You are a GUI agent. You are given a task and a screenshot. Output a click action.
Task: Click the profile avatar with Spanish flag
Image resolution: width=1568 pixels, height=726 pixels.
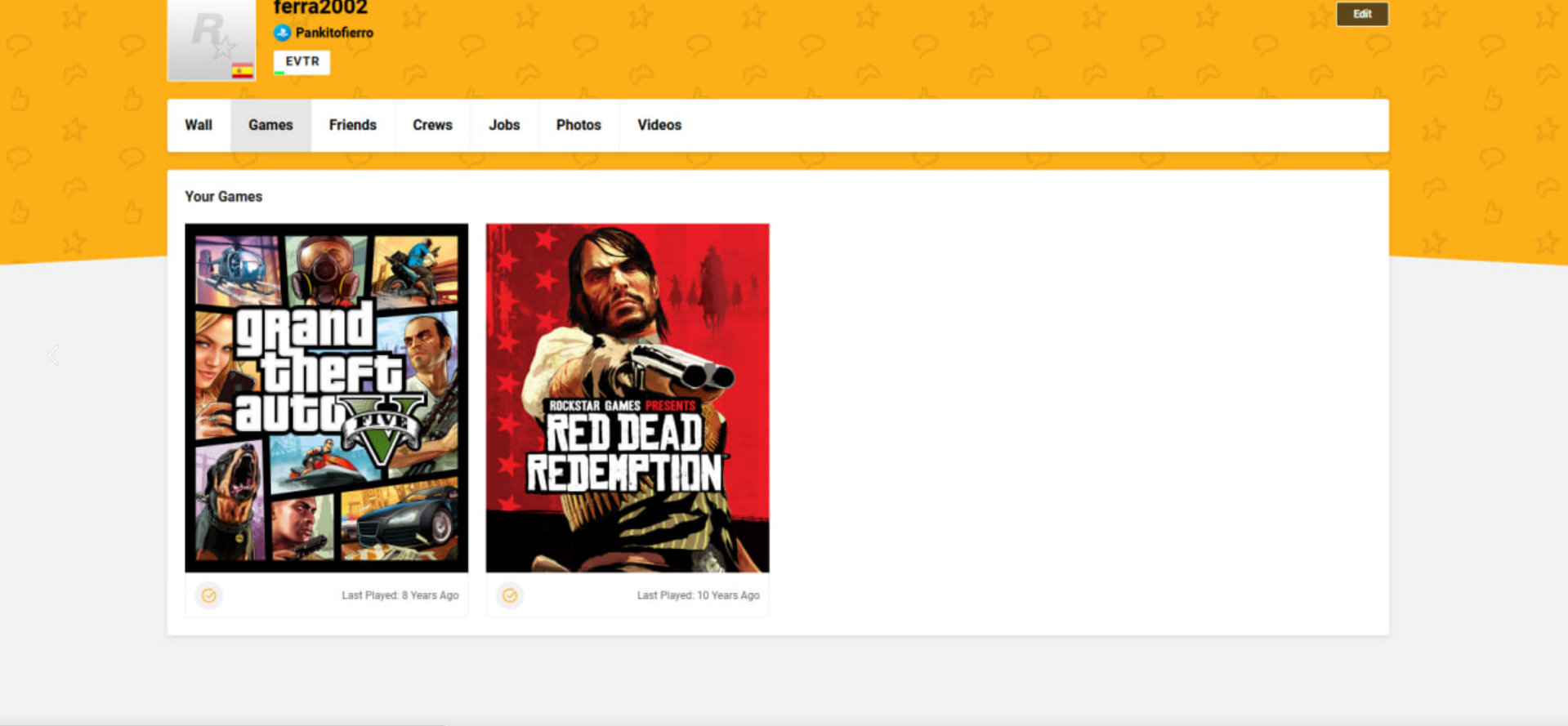point(212,39)
